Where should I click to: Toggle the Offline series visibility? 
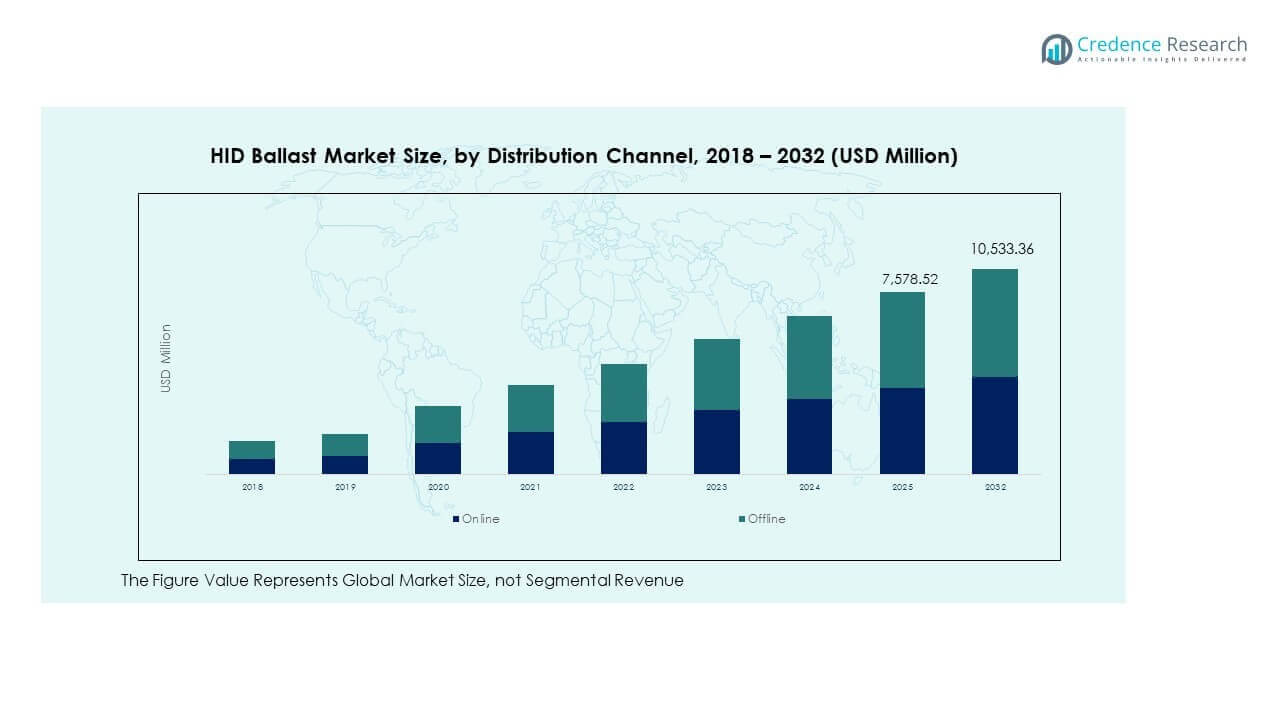coord(765,518)
